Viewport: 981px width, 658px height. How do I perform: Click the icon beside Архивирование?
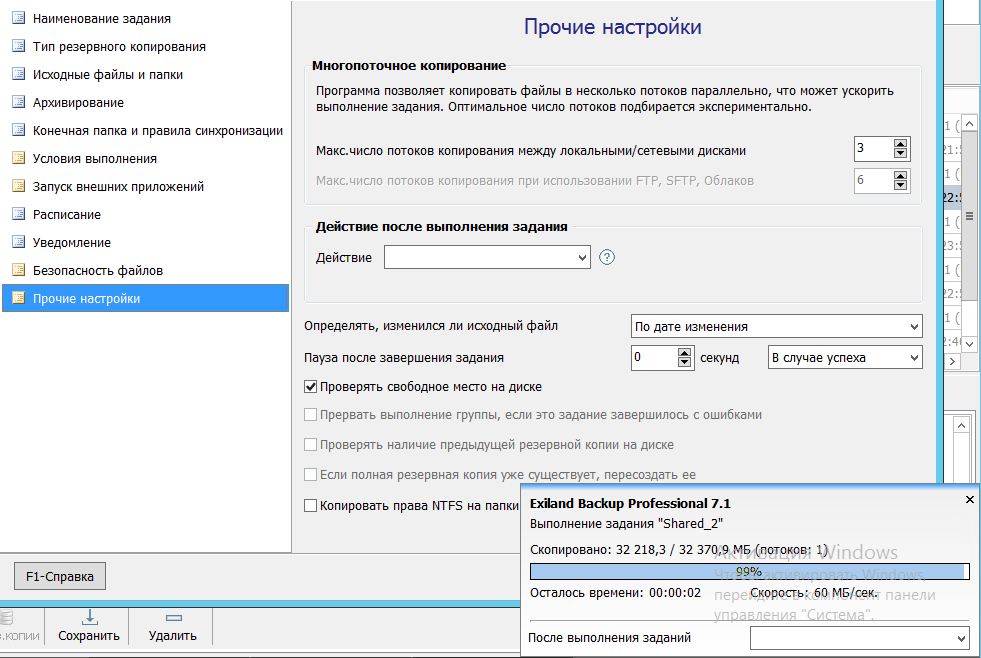[18, 102]
